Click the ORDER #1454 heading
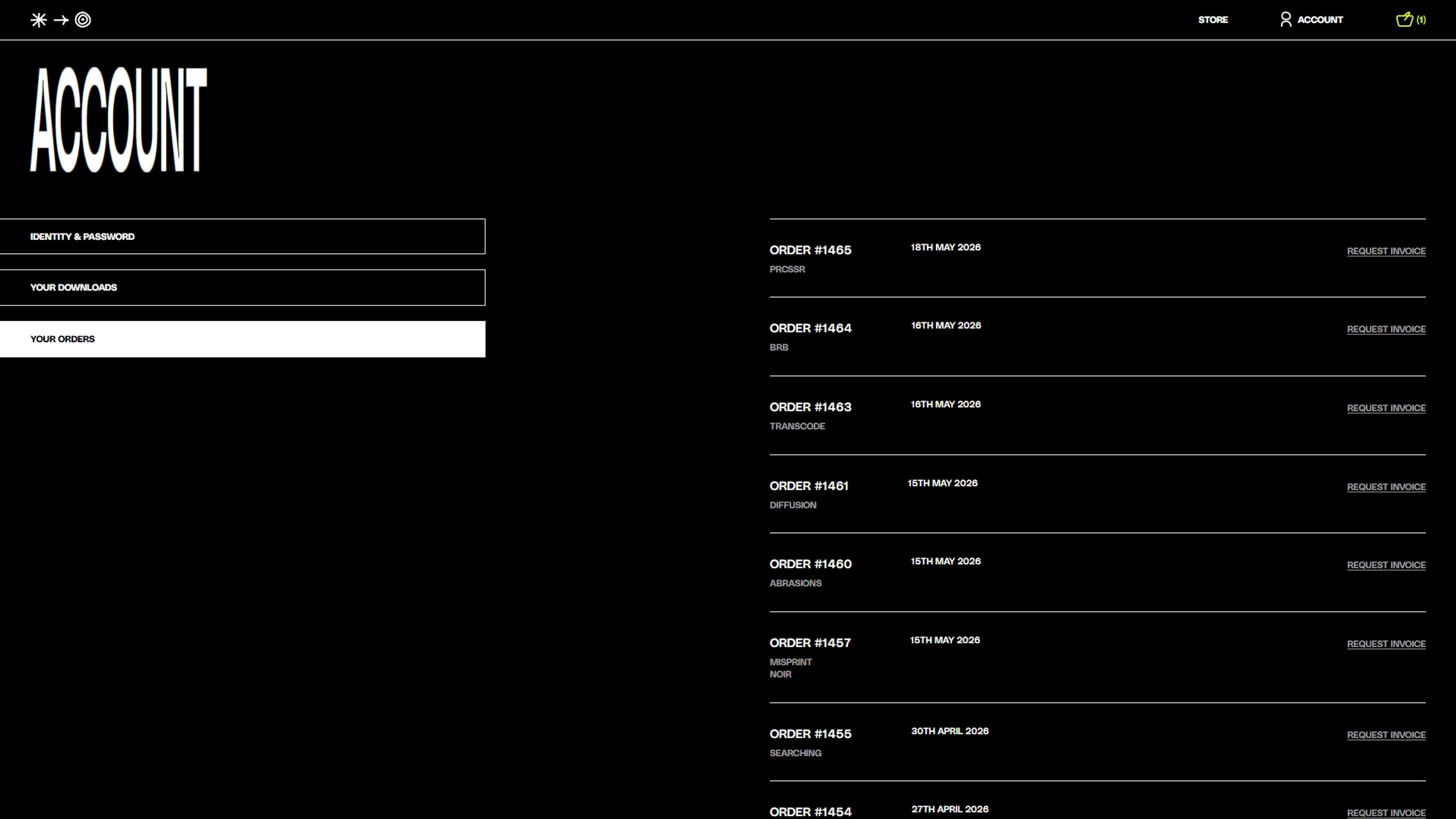 pos(810,812)
